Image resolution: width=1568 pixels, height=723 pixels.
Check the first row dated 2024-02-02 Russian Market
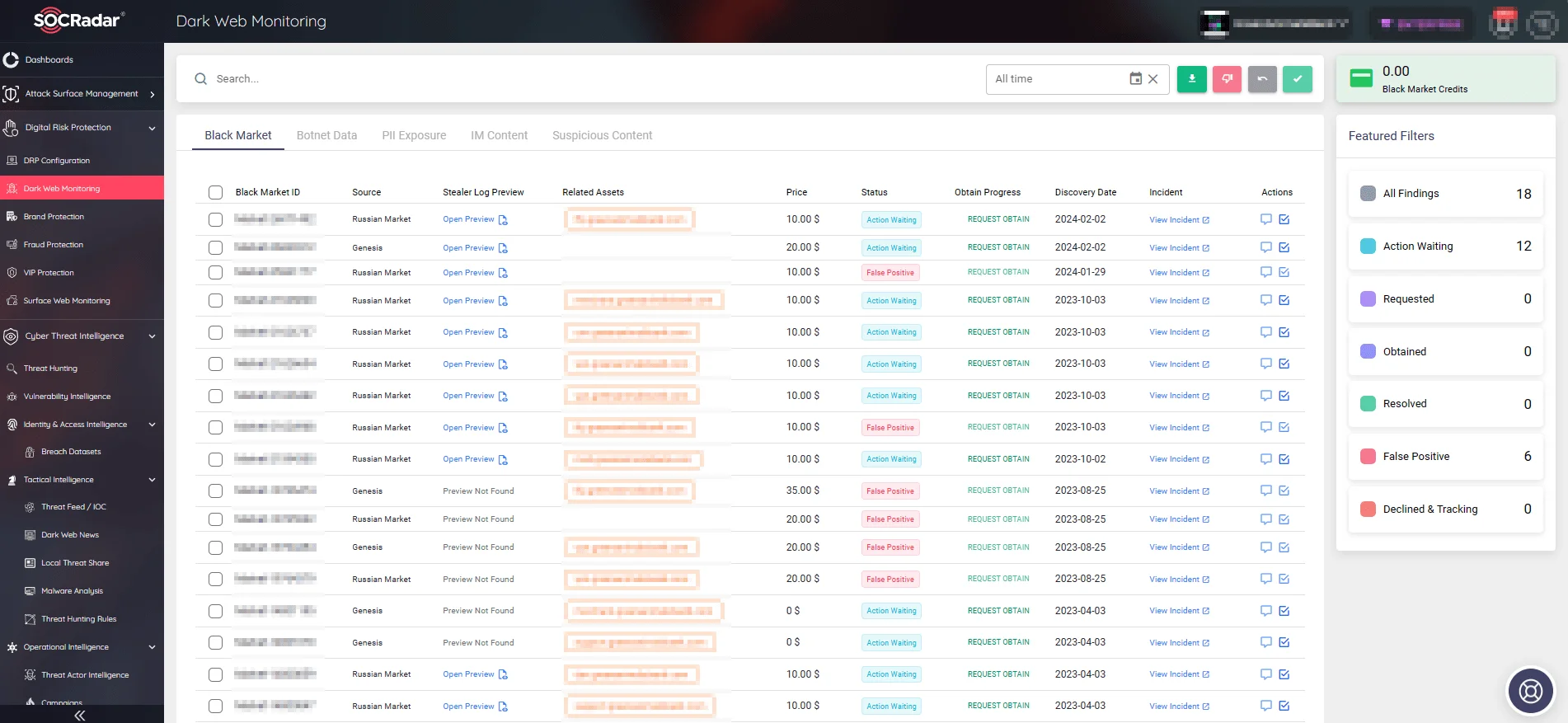[215, 220]
